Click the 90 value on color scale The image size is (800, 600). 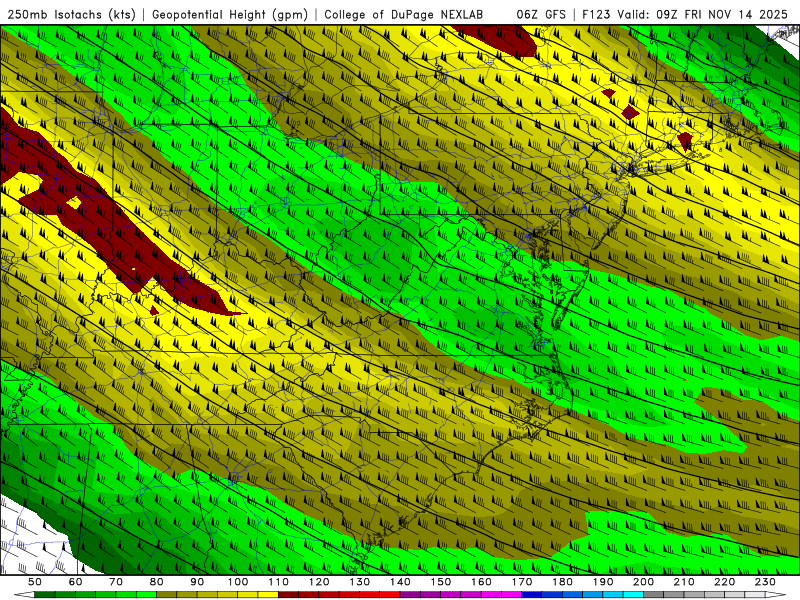[197, 582]
